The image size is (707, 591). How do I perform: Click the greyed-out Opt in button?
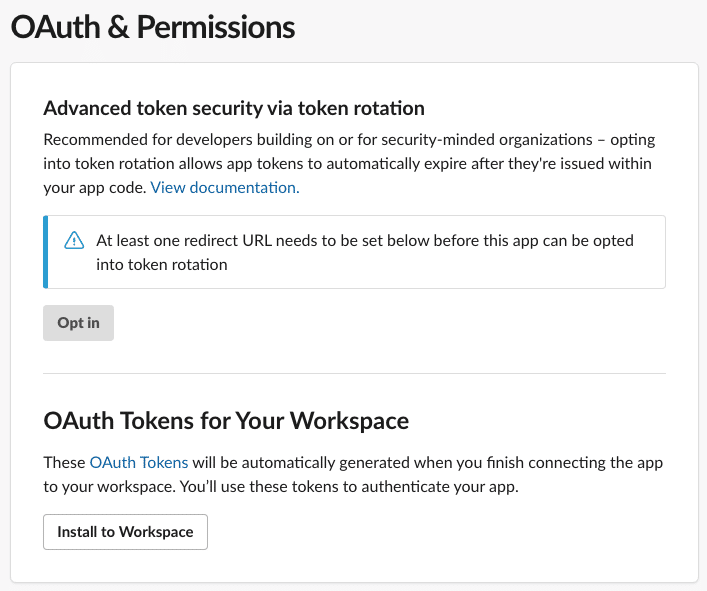[x=78, y=323]
